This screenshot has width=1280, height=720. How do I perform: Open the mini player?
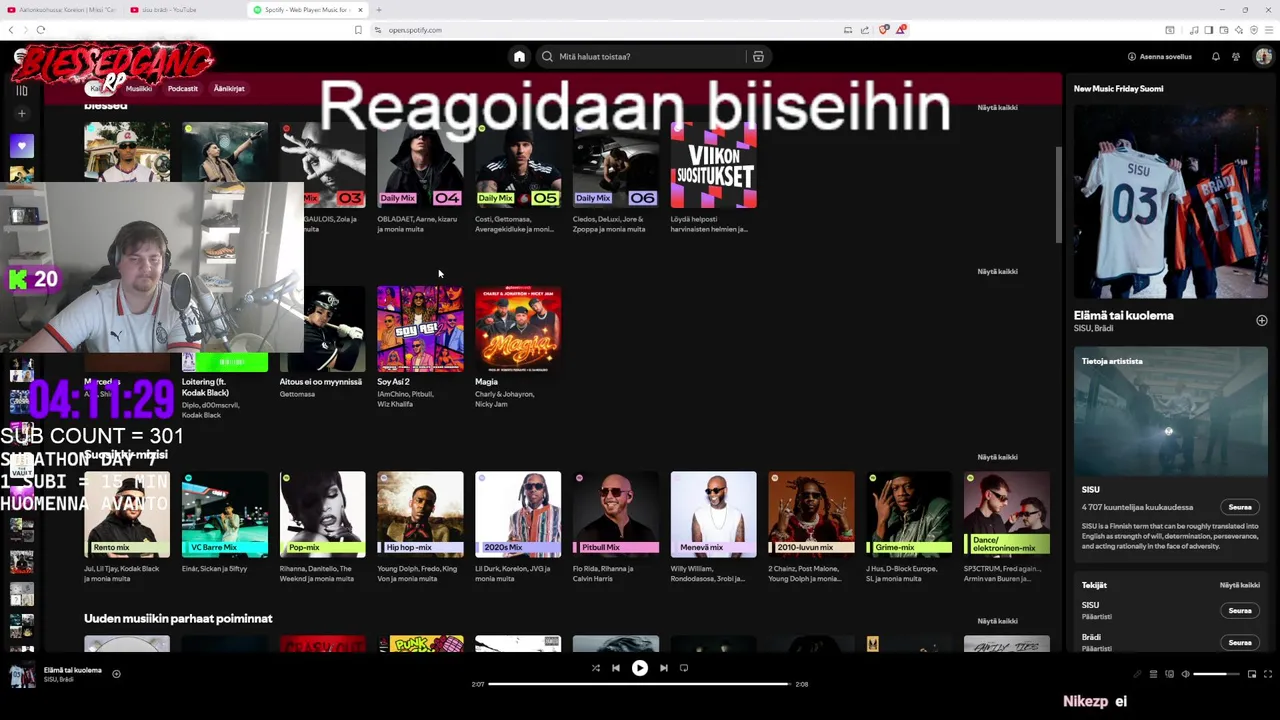click(x=1251, y=674)
